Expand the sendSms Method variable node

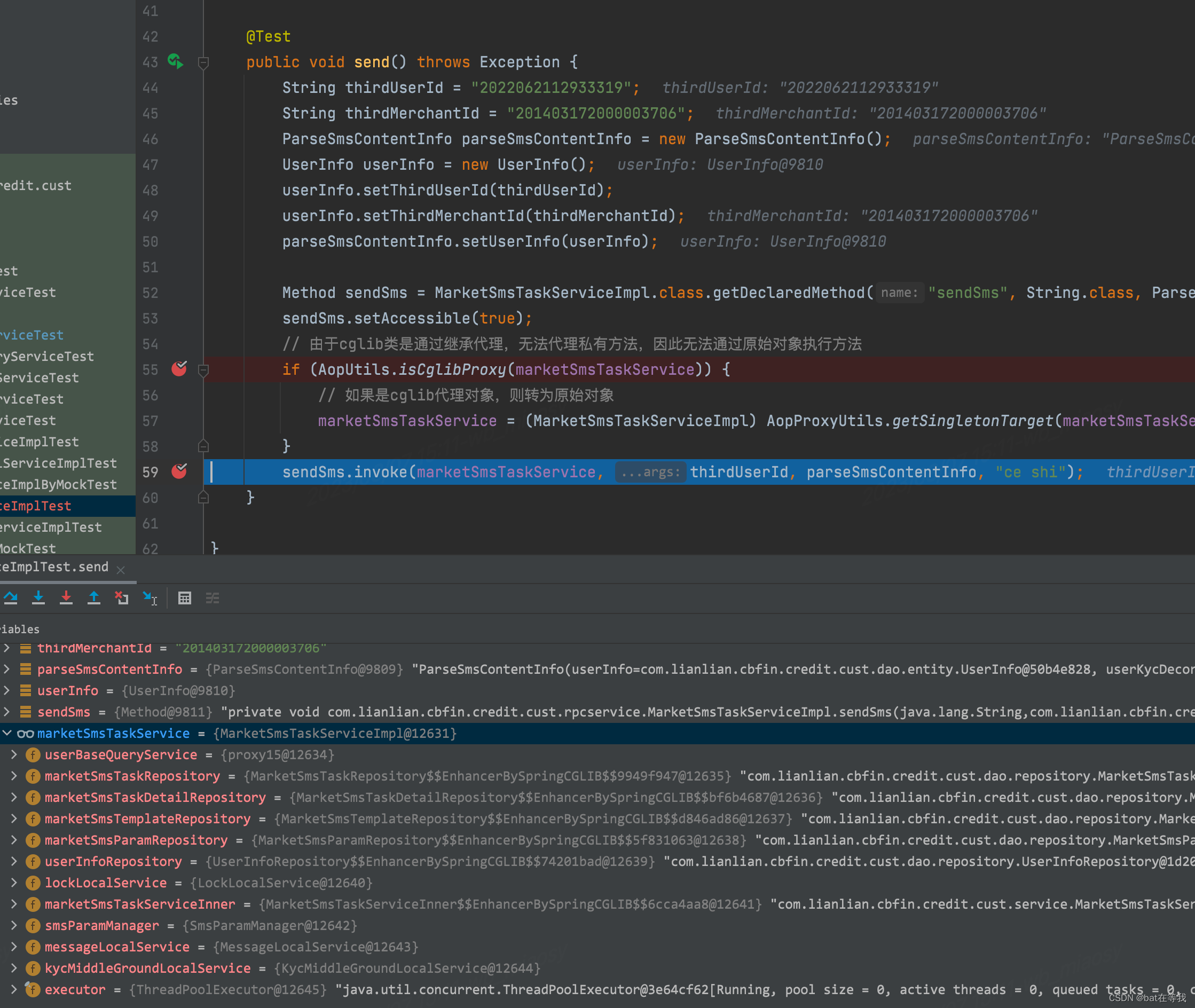pos(7,712)
